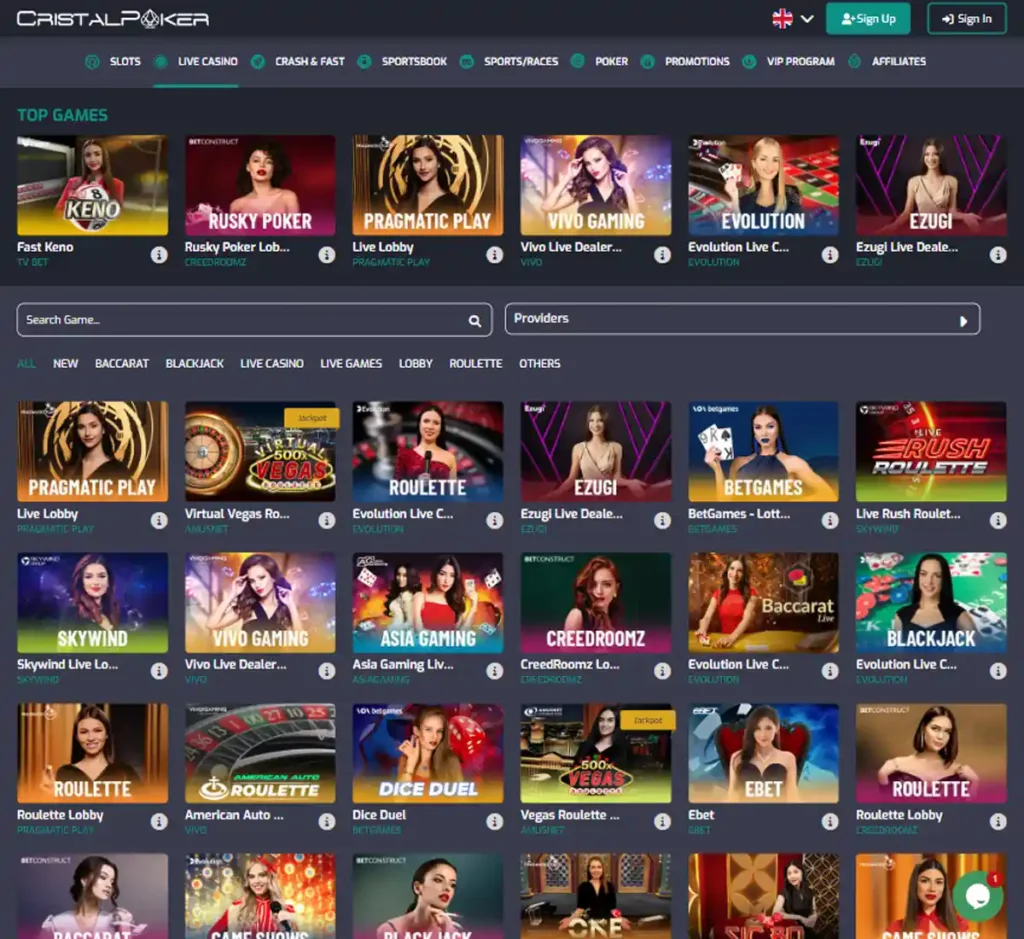Show info for Fast Keno
1024x939 pixels.
[159, 255]
